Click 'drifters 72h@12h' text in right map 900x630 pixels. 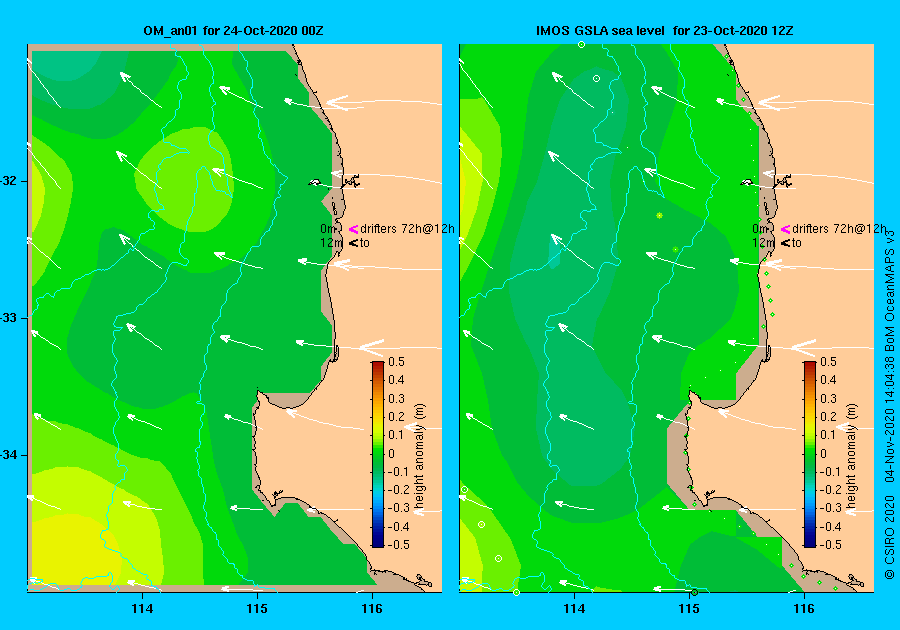[x=839, y=229]
